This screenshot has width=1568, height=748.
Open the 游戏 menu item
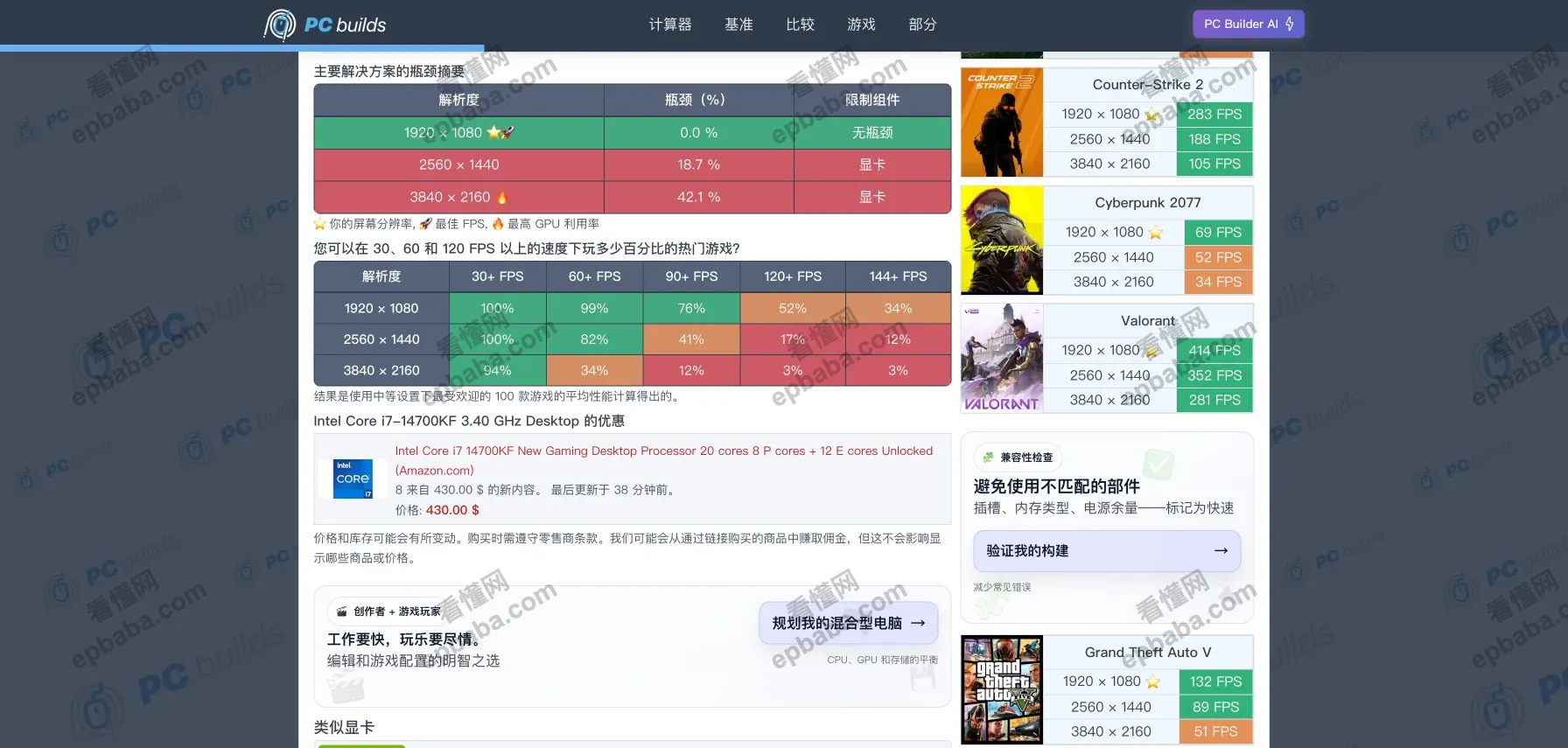861,24
